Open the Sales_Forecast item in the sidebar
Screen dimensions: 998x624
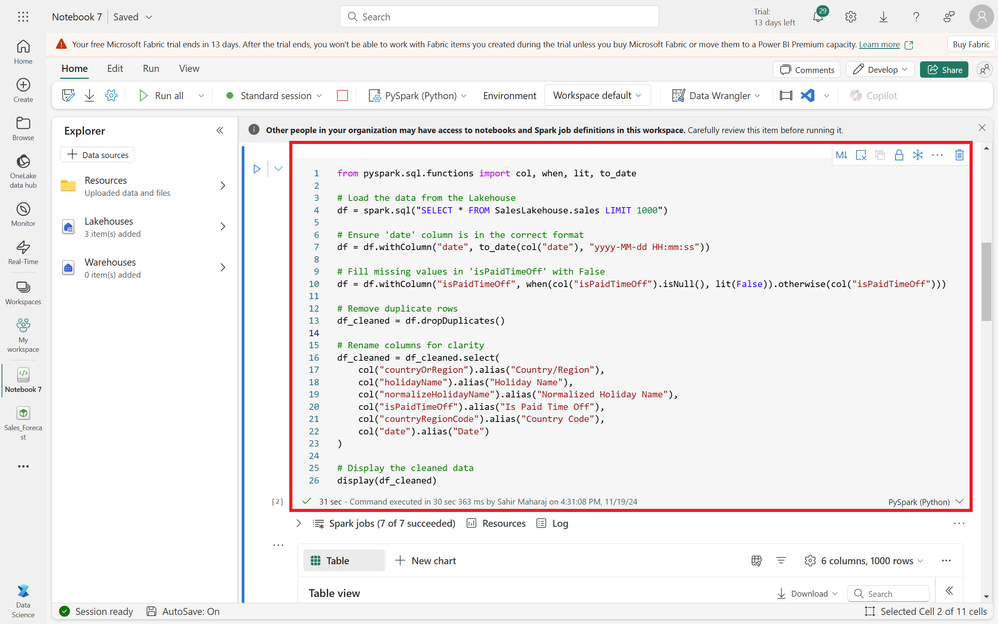click(x=23, y=423)
